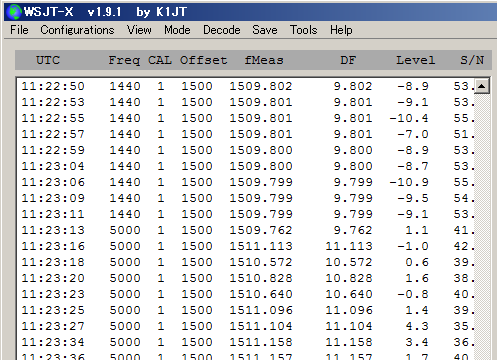This screenshot has width=497, height=360.
Task: Click the WSJT-X globe icon in title bar
Action: [15, 12]
